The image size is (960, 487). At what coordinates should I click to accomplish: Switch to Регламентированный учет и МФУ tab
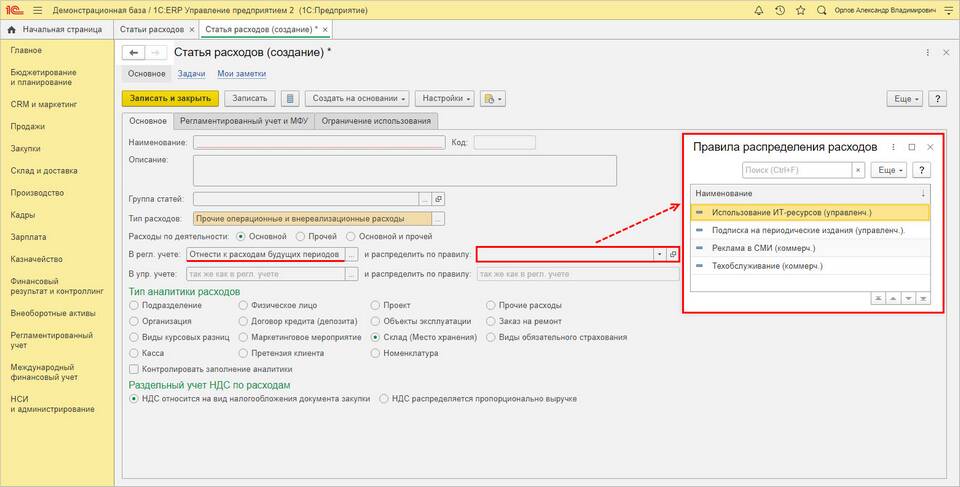point(244,121)
